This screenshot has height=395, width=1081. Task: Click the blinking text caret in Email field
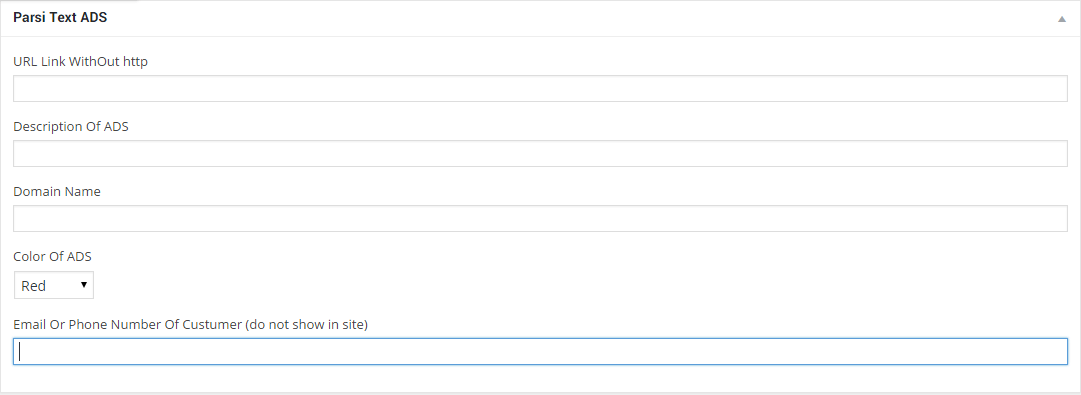[20, 352]
